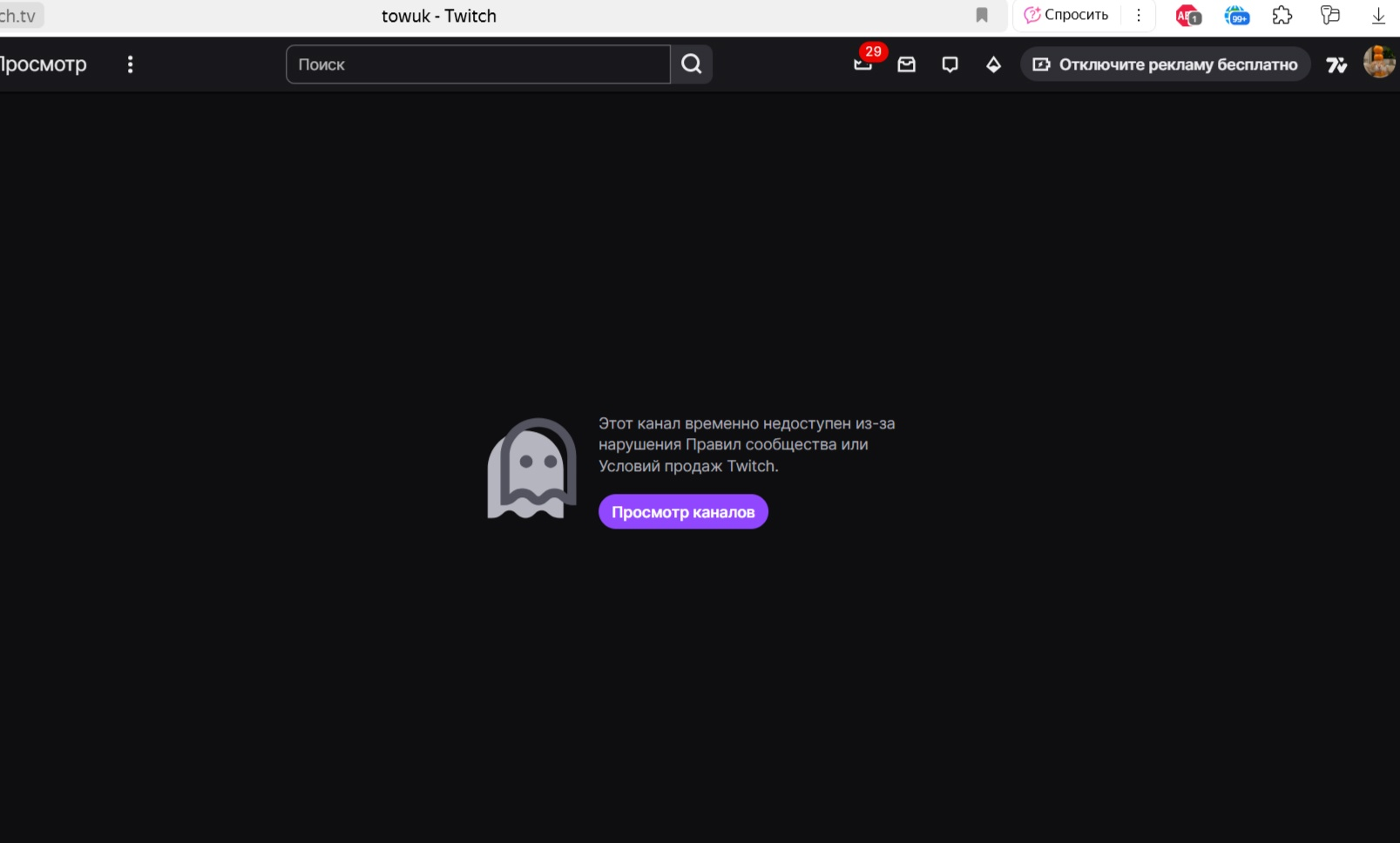Open browser three-dot menu beside Спросить

[1139, 15]
